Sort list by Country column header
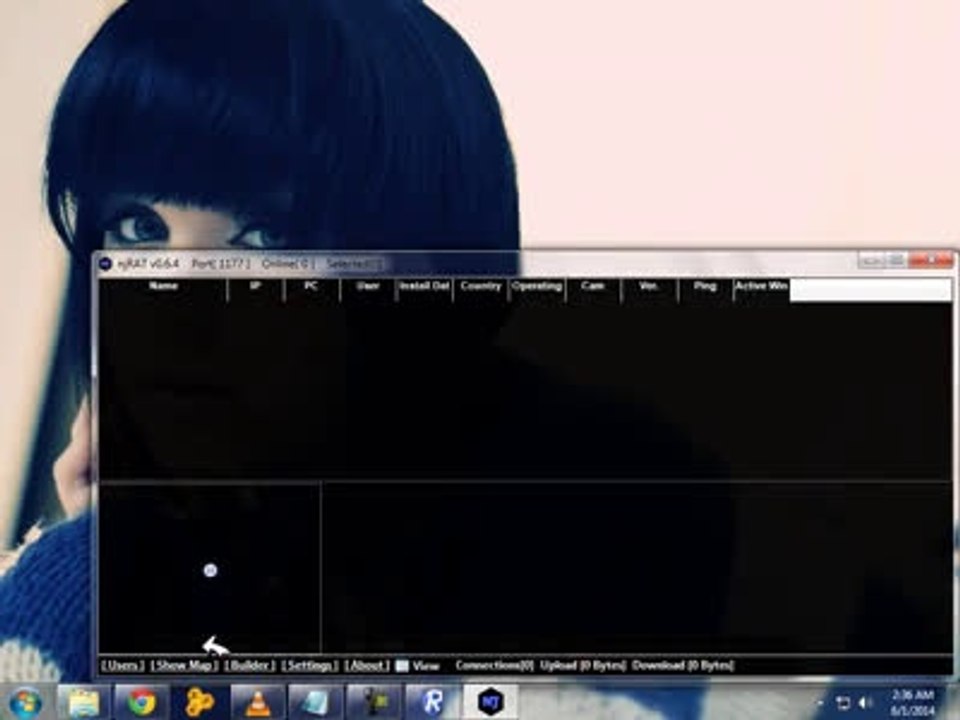The height and width of the screenshot is (720, 960). 481,287
